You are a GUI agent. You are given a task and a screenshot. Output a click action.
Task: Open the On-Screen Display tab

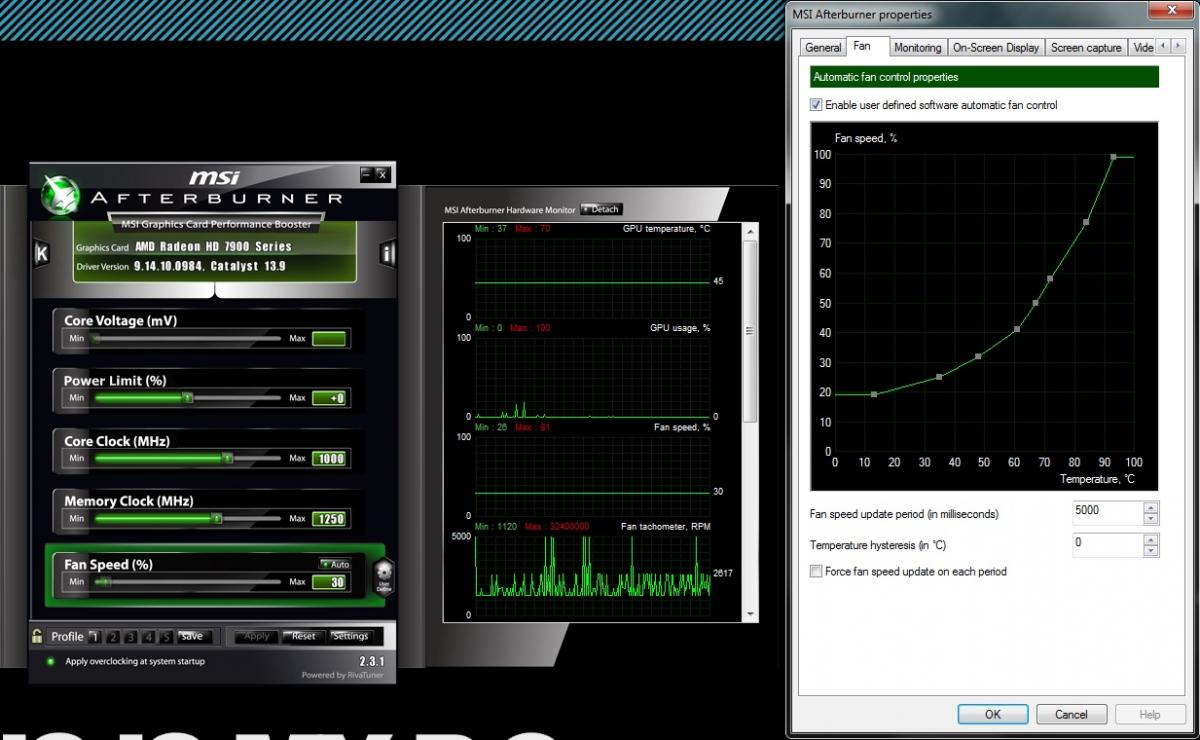point(995,47)
